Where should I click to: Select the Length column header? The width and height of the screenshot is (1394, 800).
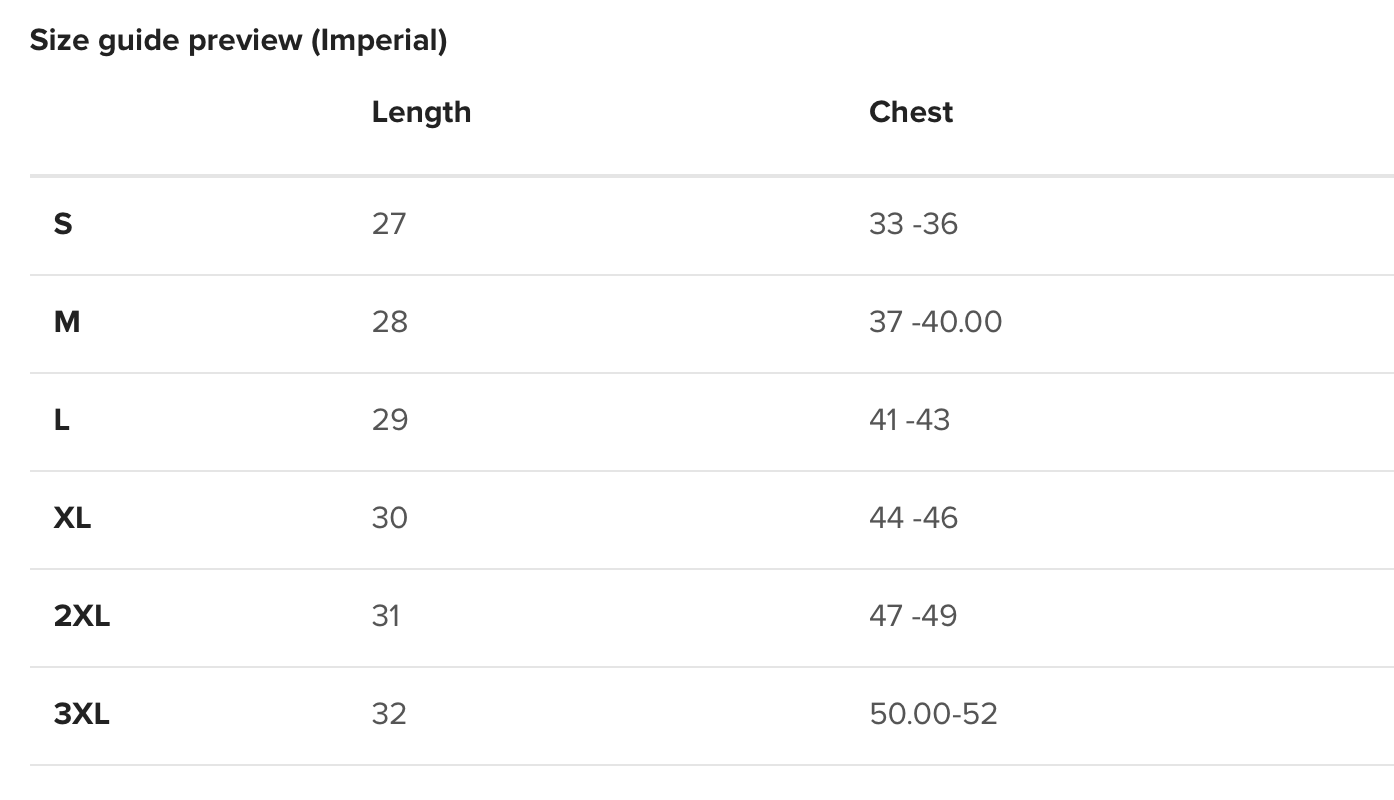[421, 112]
